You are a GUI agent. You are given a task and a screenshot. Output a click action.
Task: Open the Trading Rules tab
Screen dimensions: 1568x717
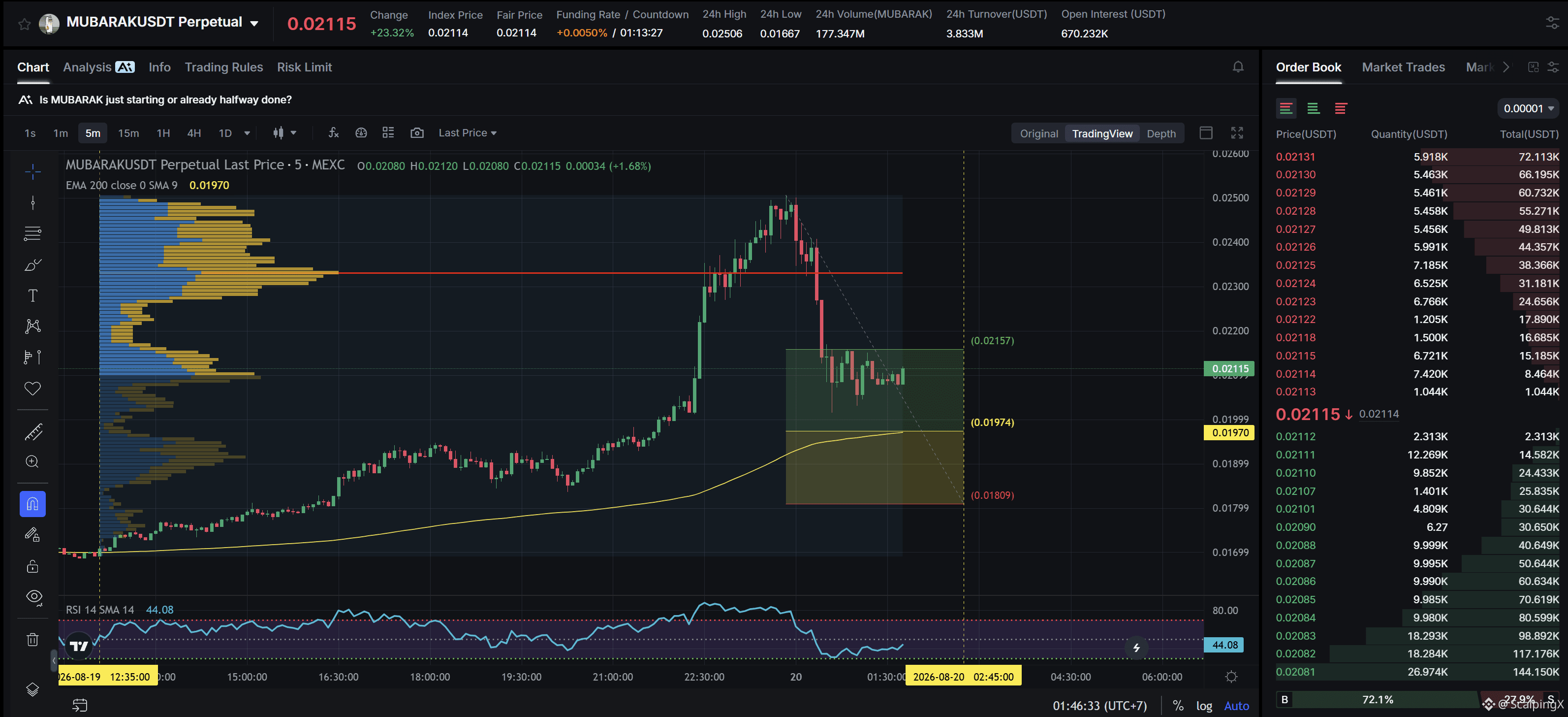pyautogui.click(x=223, y=67)
